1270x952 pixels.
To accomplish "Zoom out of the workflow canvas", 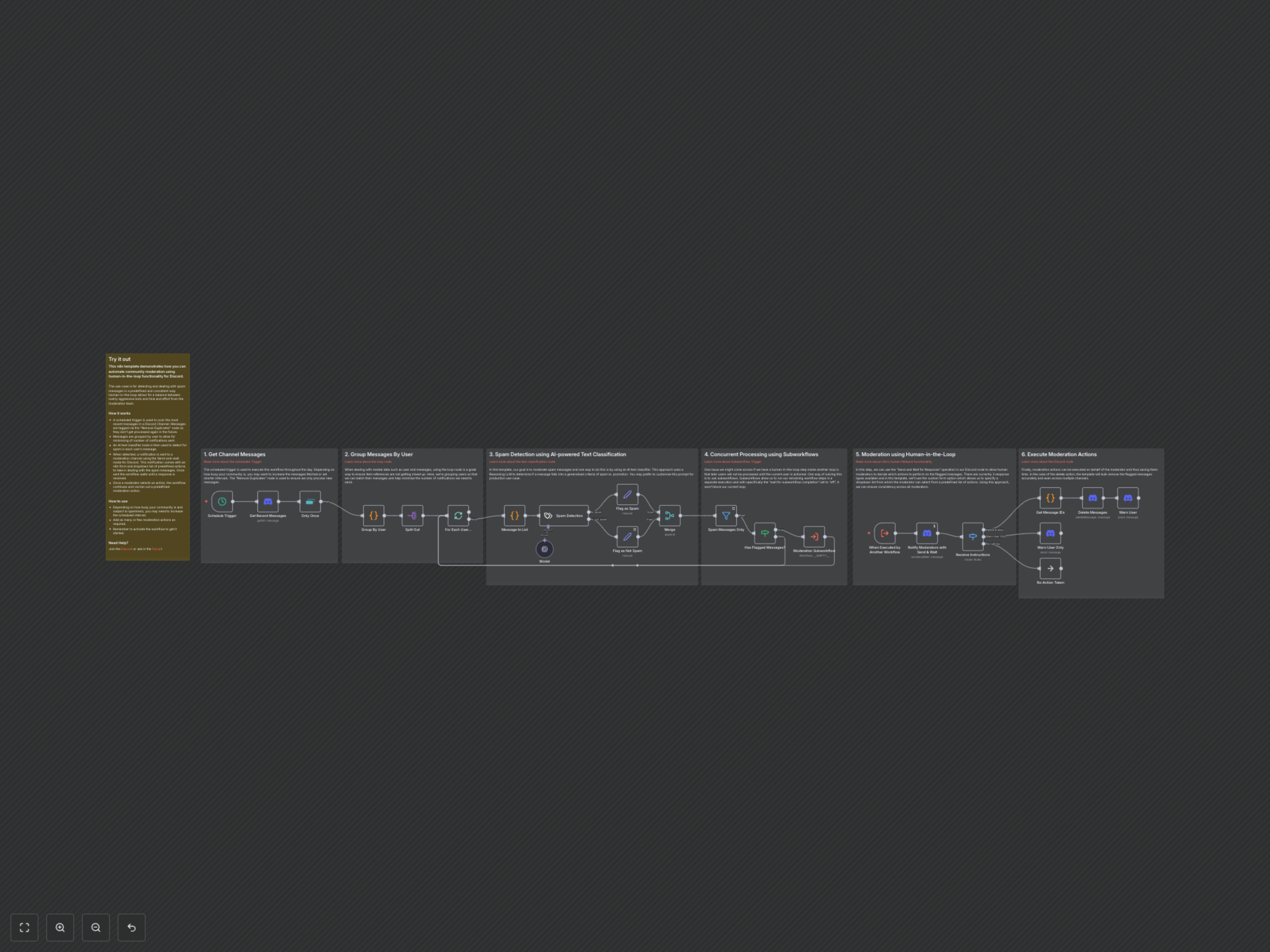I will (x=96, y=927).
